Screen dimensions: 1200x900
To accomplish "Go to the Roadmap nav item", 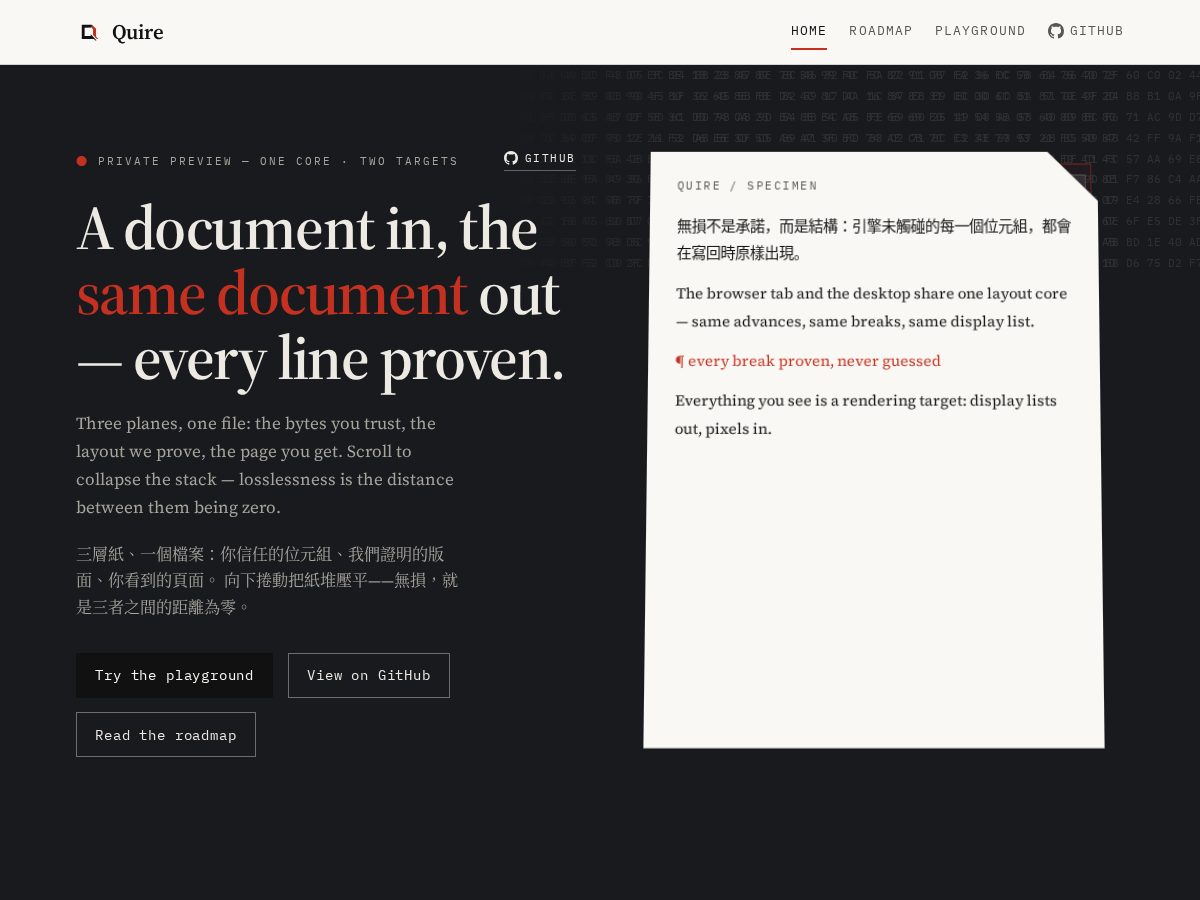I will coord(881,31).
